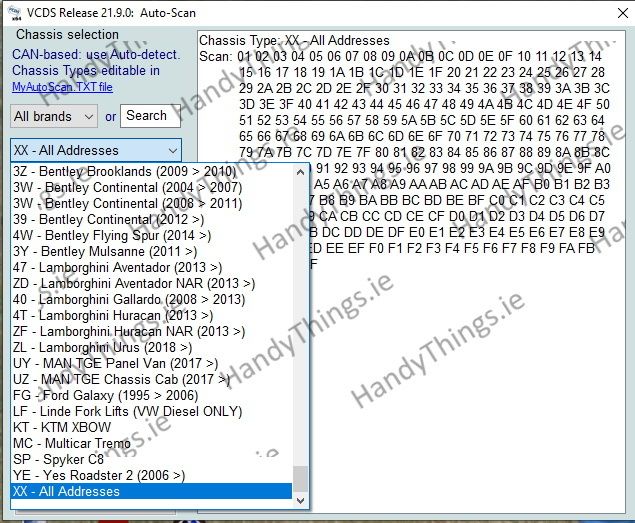Select KT - KTM XBOW chassis
The width and height of the screenshot is (635, 523).
151,427
